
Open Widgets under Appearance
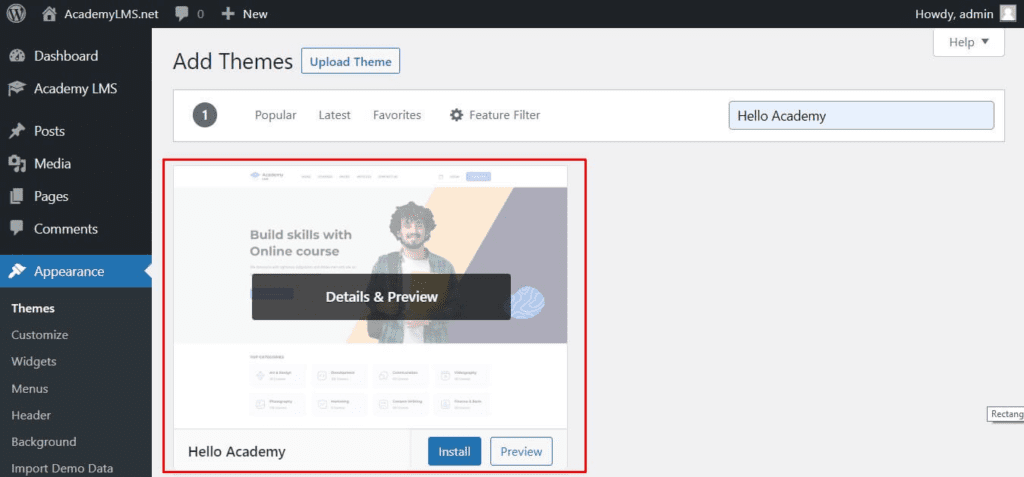tap(34, 361)
